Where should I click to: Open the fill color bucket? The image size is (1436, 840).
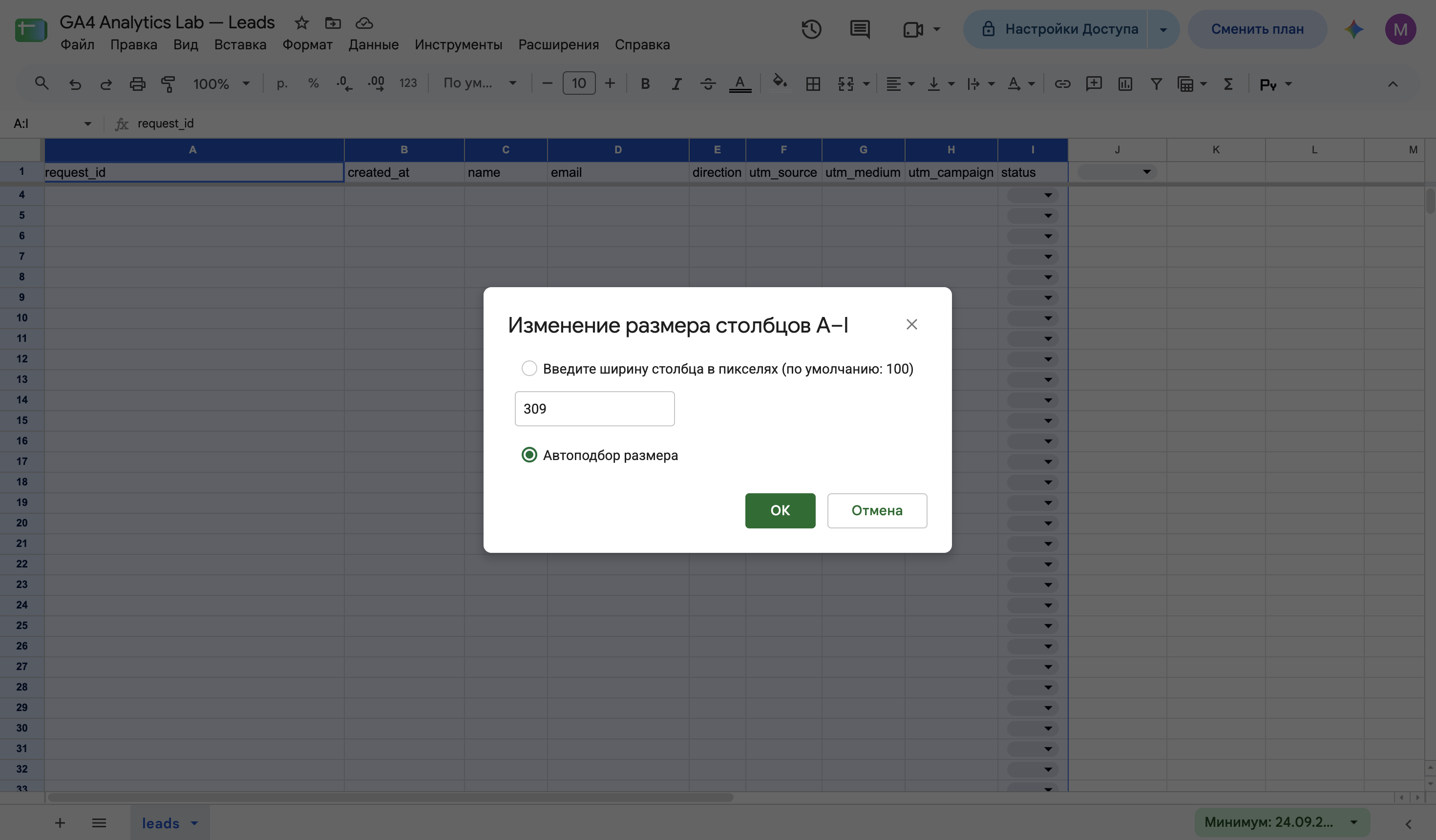(780, 83)
